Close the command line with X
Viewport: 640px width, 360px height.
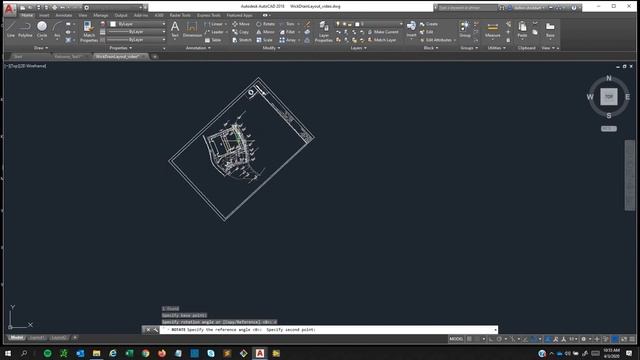click(148, 329)
